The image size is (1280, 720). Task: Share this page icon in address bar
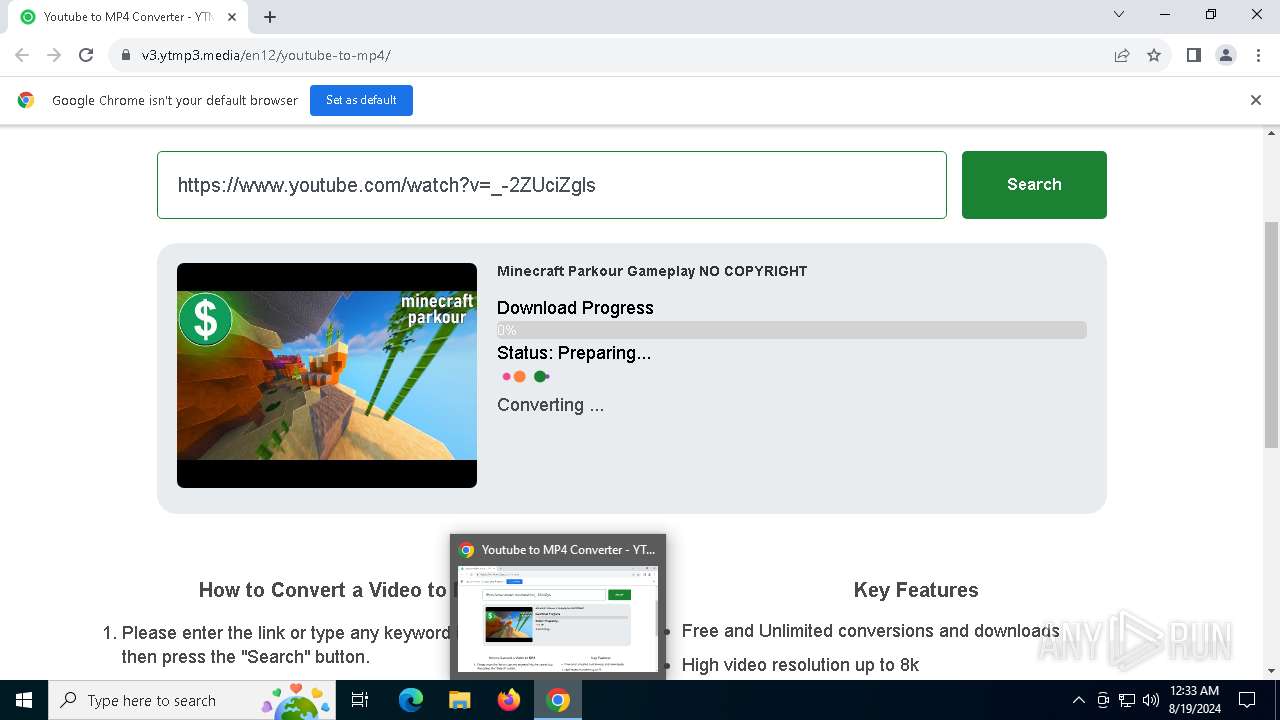(x=1122, y=55)
